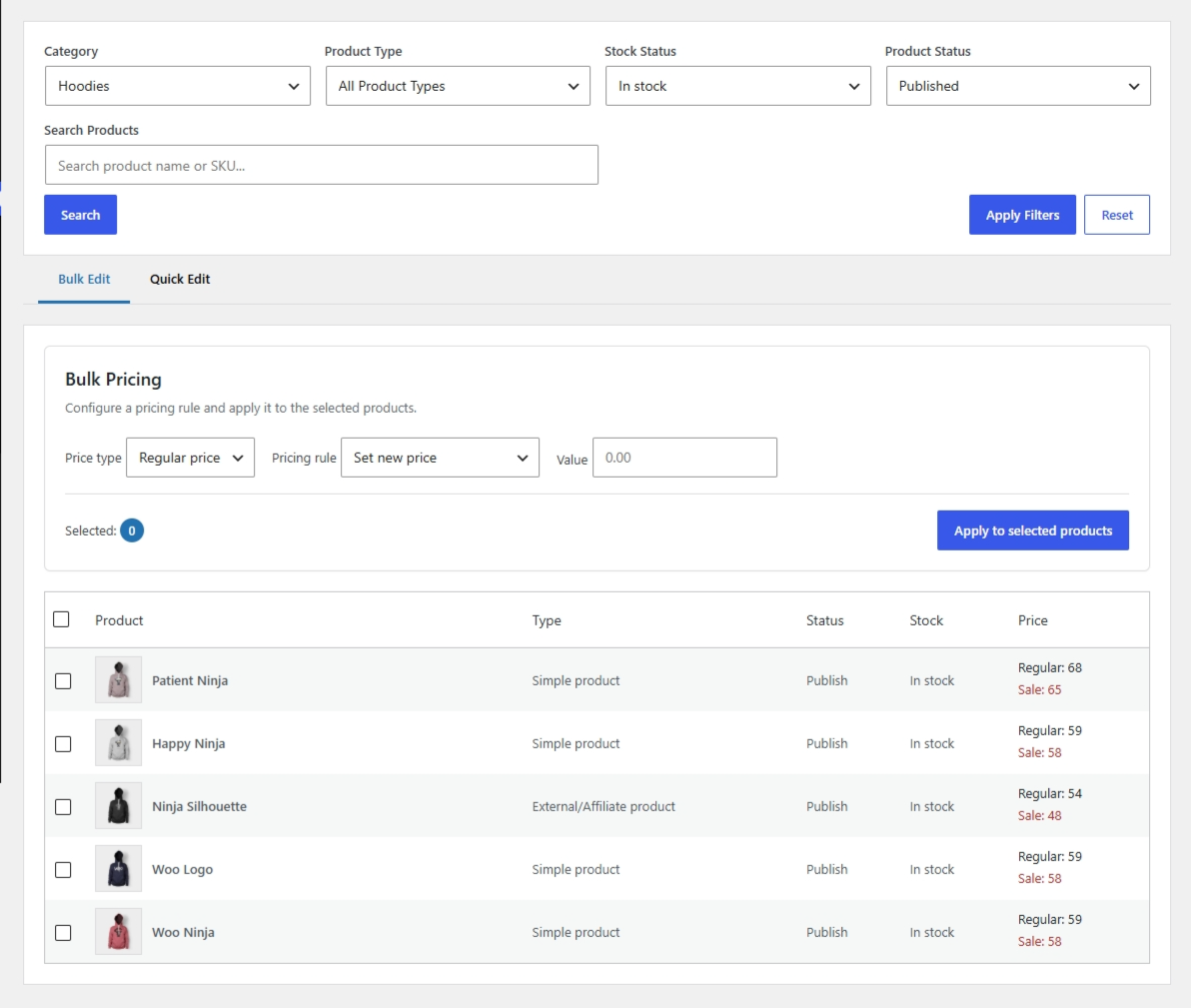Click Happy Ninja's Publish status cell
This screenshot has height=1008, width=1191.
tap(826, 743)
